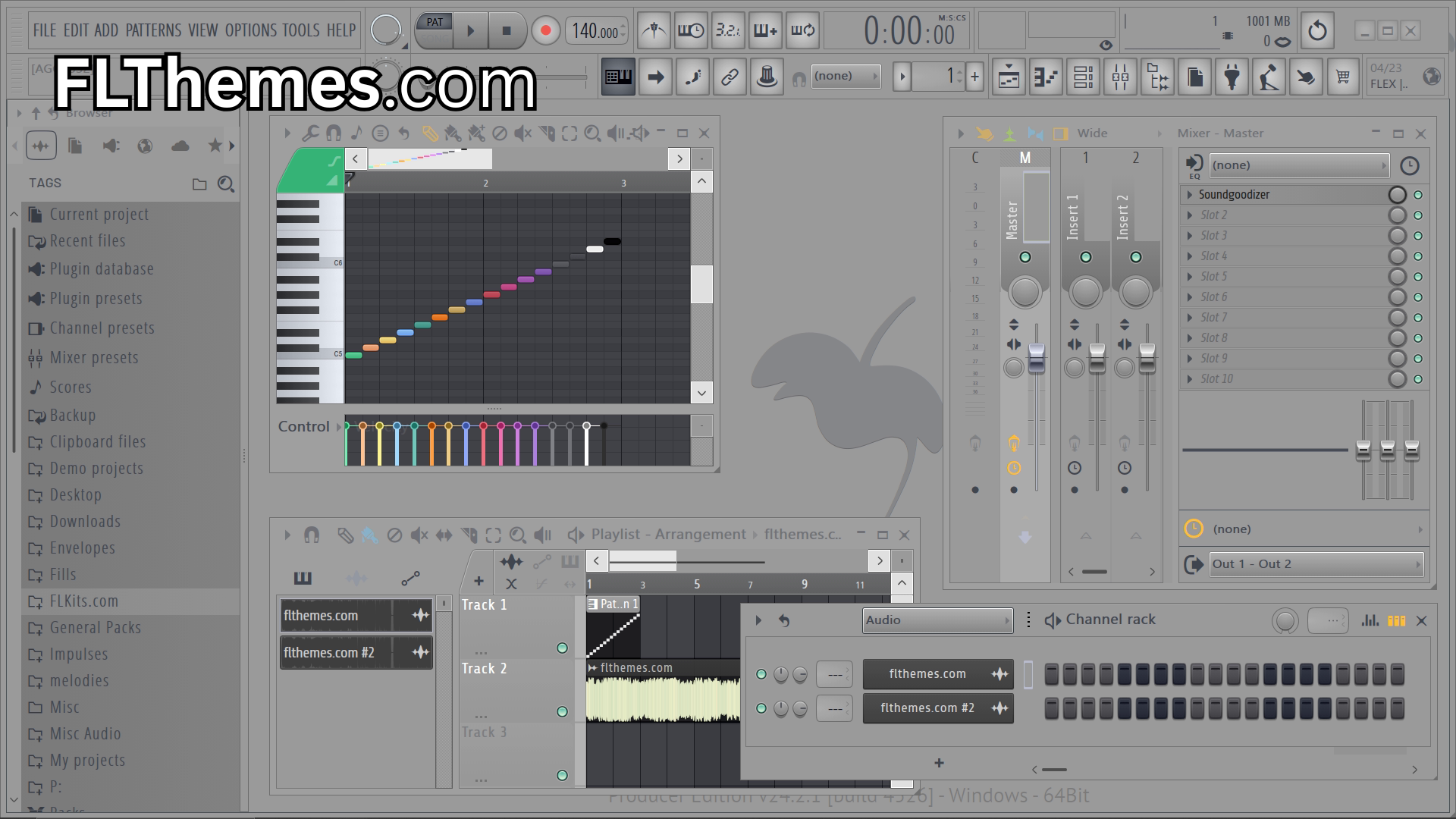Click the flthemes.com channel button in Channel rack
Viewport: 1456px width, 819px height.
pyautogui.click(x=938, y=674)
